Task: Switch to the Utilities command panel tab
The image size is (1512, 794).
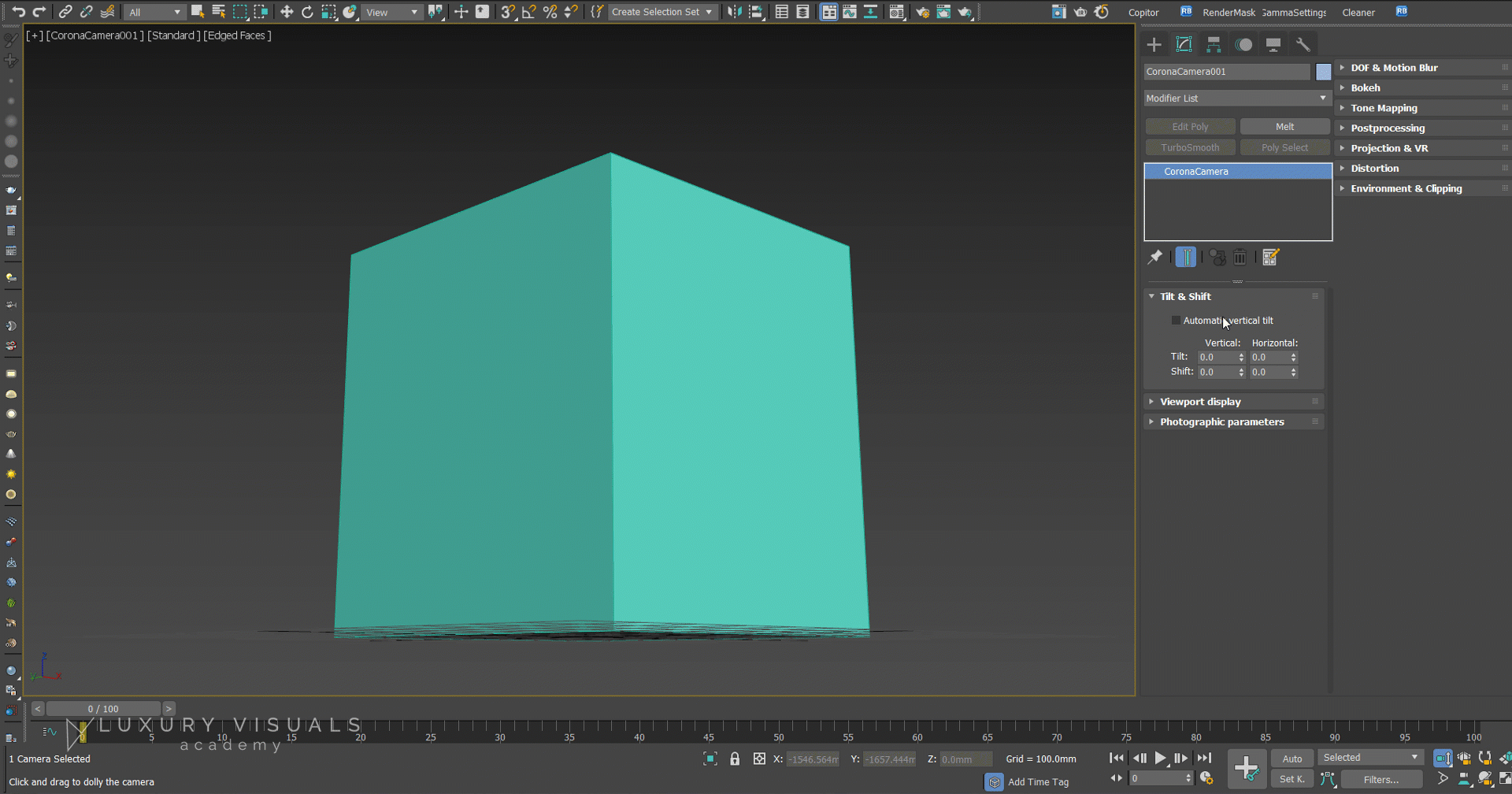Action: [x=1303, y=45]
